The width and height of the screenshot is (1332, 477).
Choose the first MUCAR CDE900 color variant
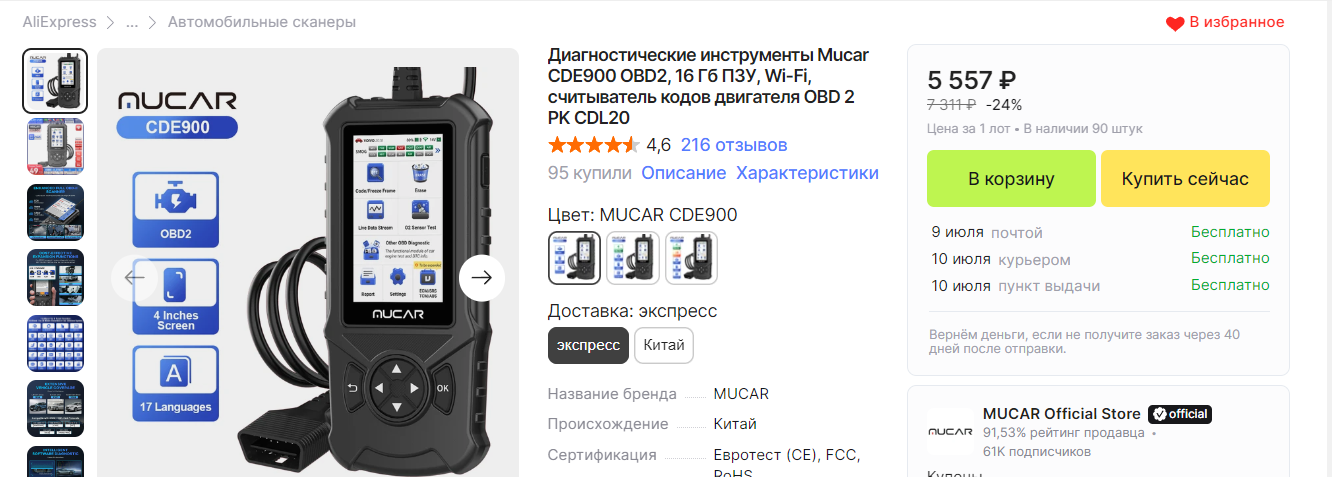[x=575, y=258]
